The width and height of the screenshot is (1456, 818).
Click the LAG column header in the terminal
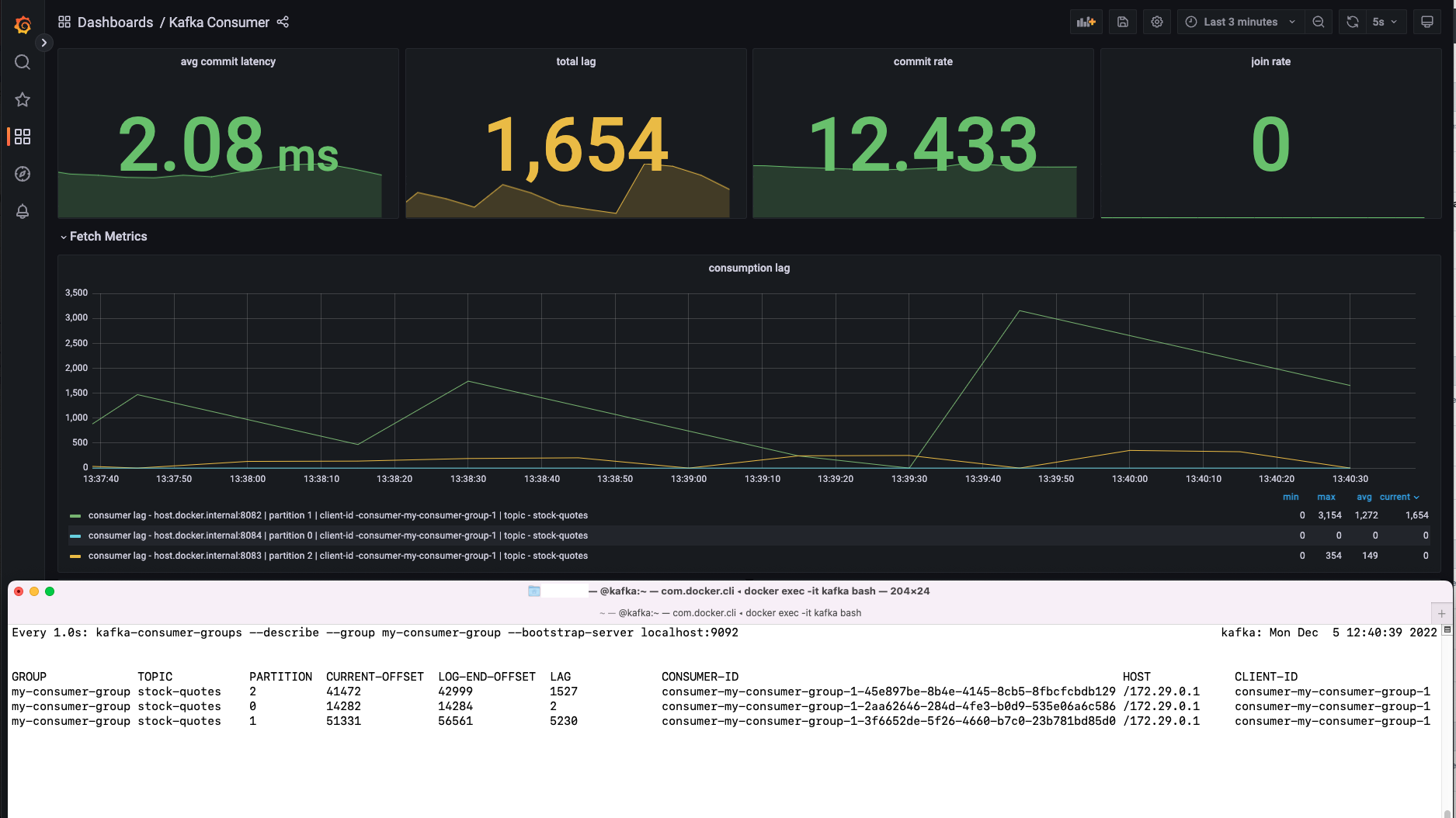point(560,677)
